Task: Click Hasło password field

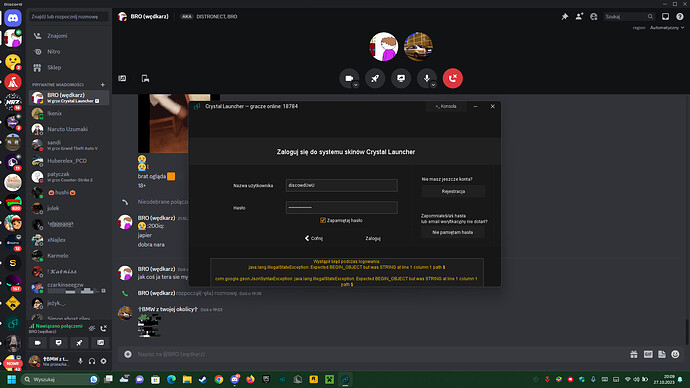Action: (341, 207)
